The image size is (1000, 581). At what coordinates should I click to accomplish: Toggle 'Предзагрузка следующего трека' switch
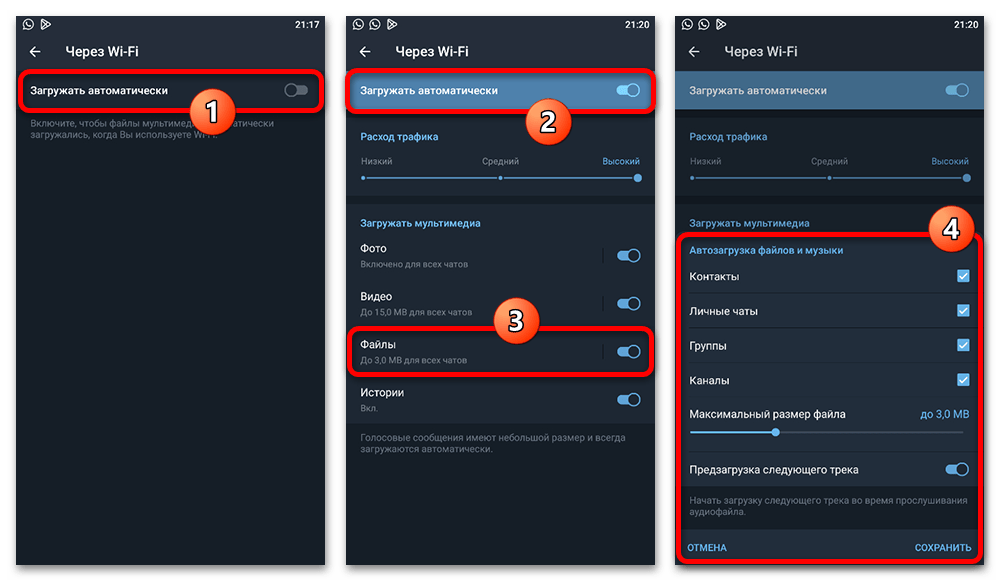pos(957,470)
